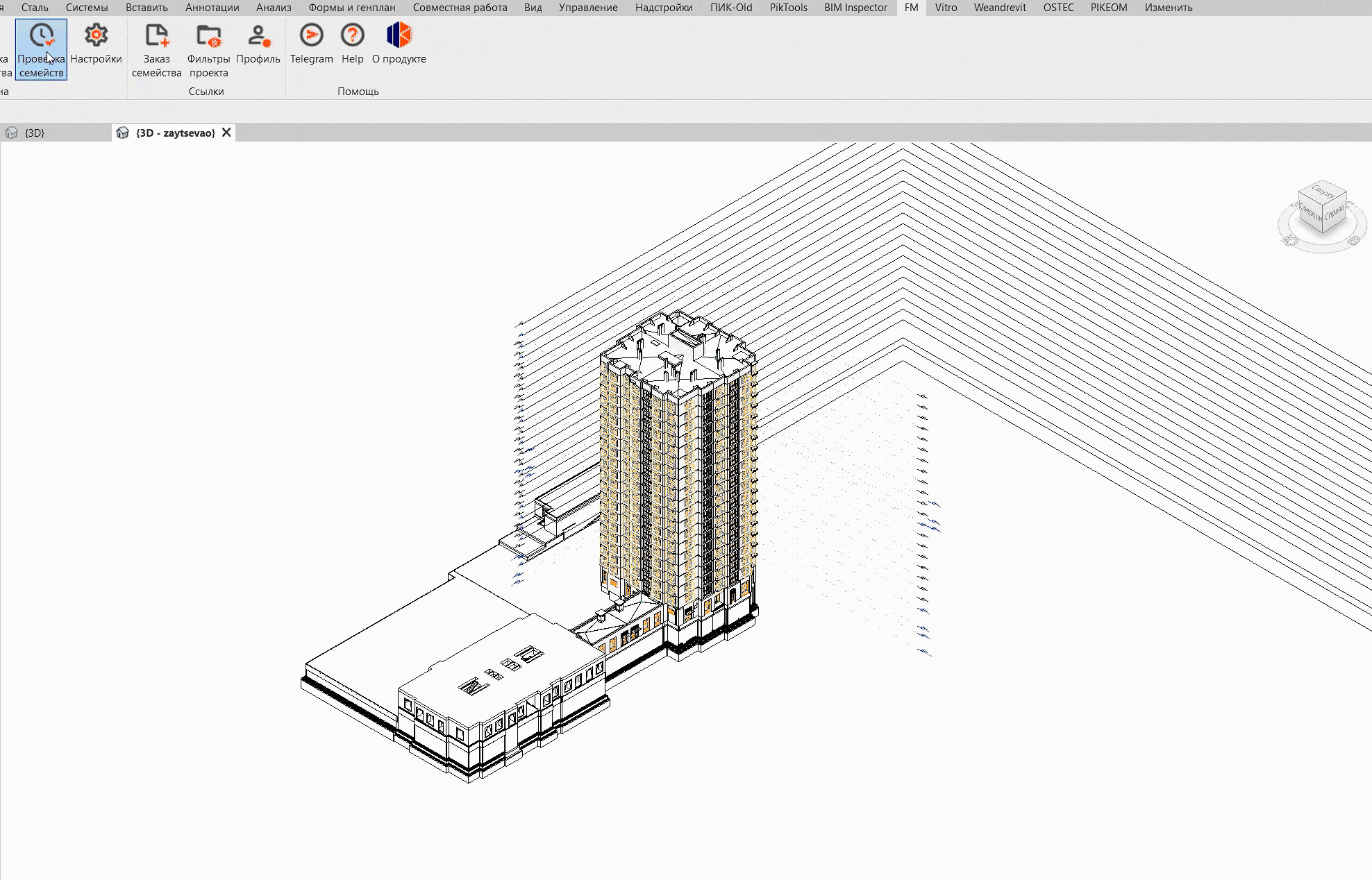Open Настройки gear icon

(x=96, y=36)
